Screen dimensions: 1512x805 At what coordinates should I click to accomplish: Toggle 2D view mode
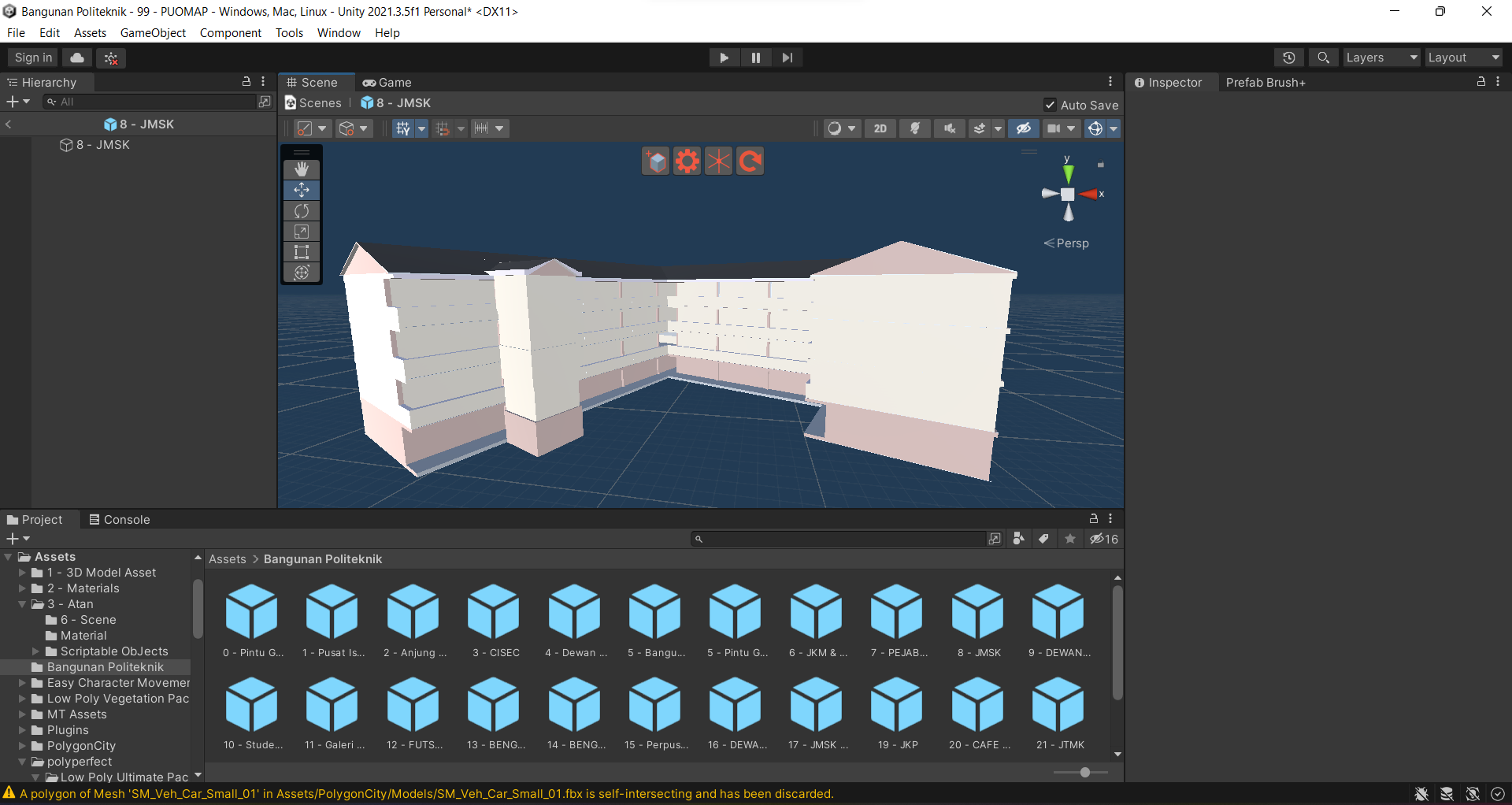click(x=880, y=128)
